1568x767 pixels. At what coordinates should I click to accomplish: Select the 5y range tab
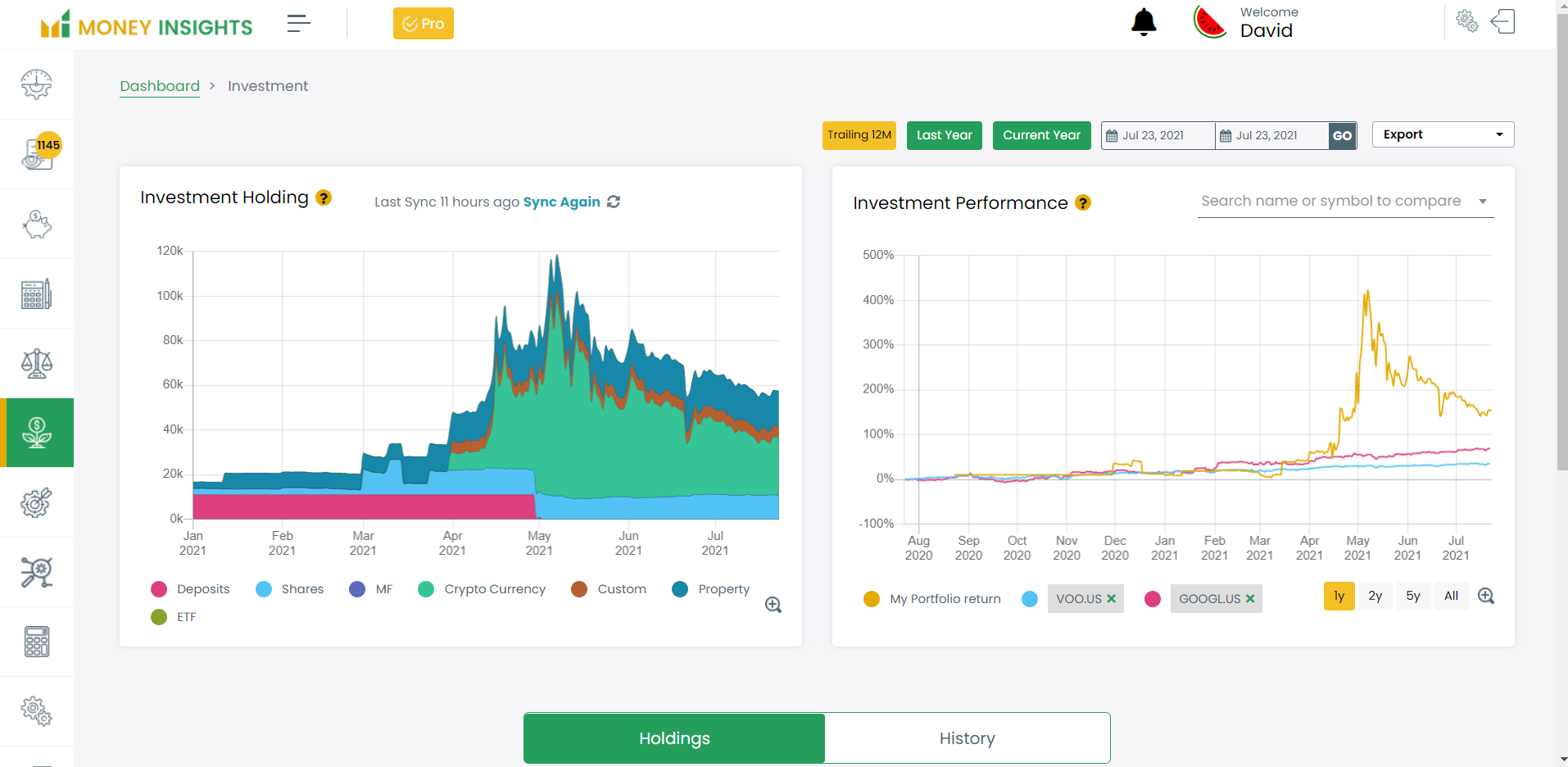(1412, 596)
